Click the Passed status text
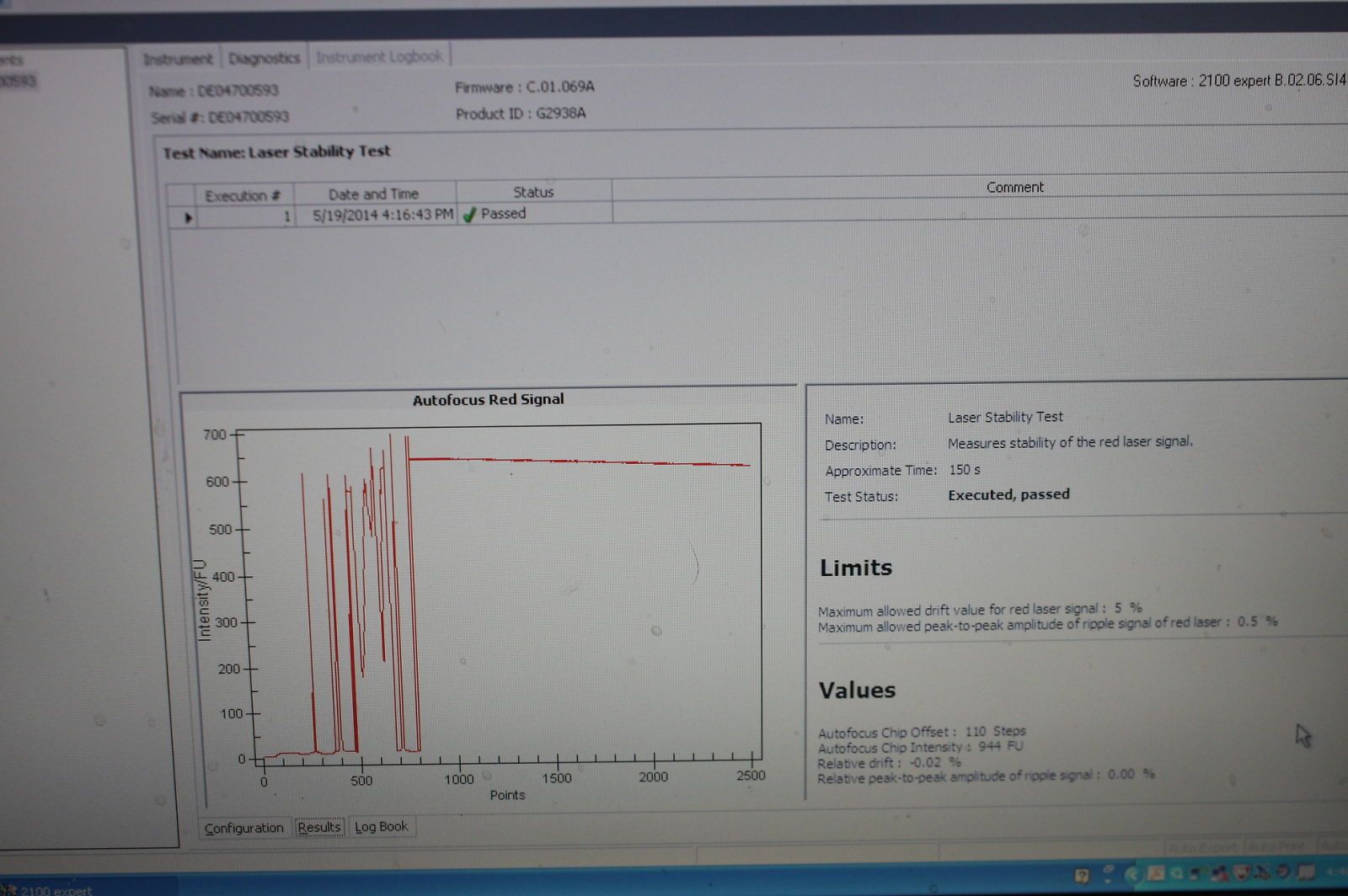The image size is (1348, 896). click(503, 213)
